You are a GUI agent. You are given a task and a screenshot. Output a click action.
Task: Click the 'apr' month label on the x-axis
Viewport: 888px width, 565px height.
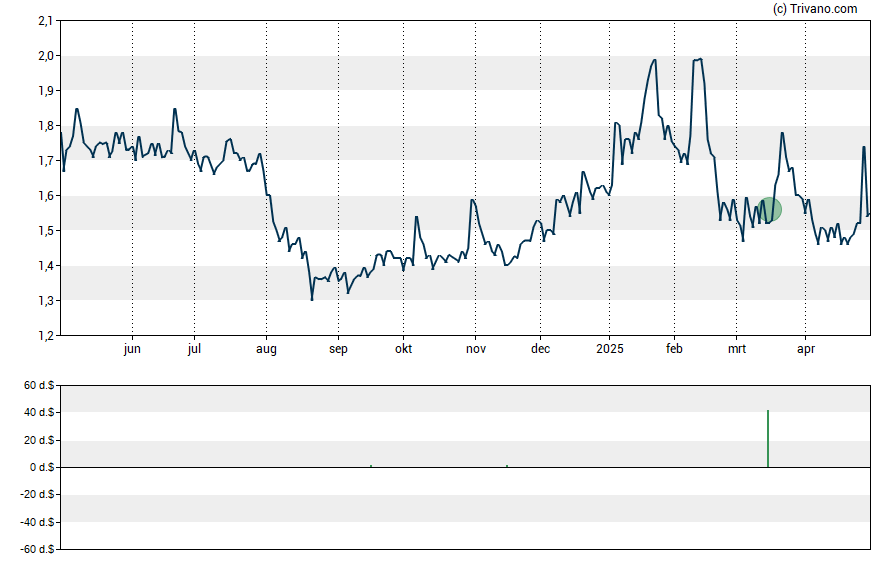click(806, 349)
